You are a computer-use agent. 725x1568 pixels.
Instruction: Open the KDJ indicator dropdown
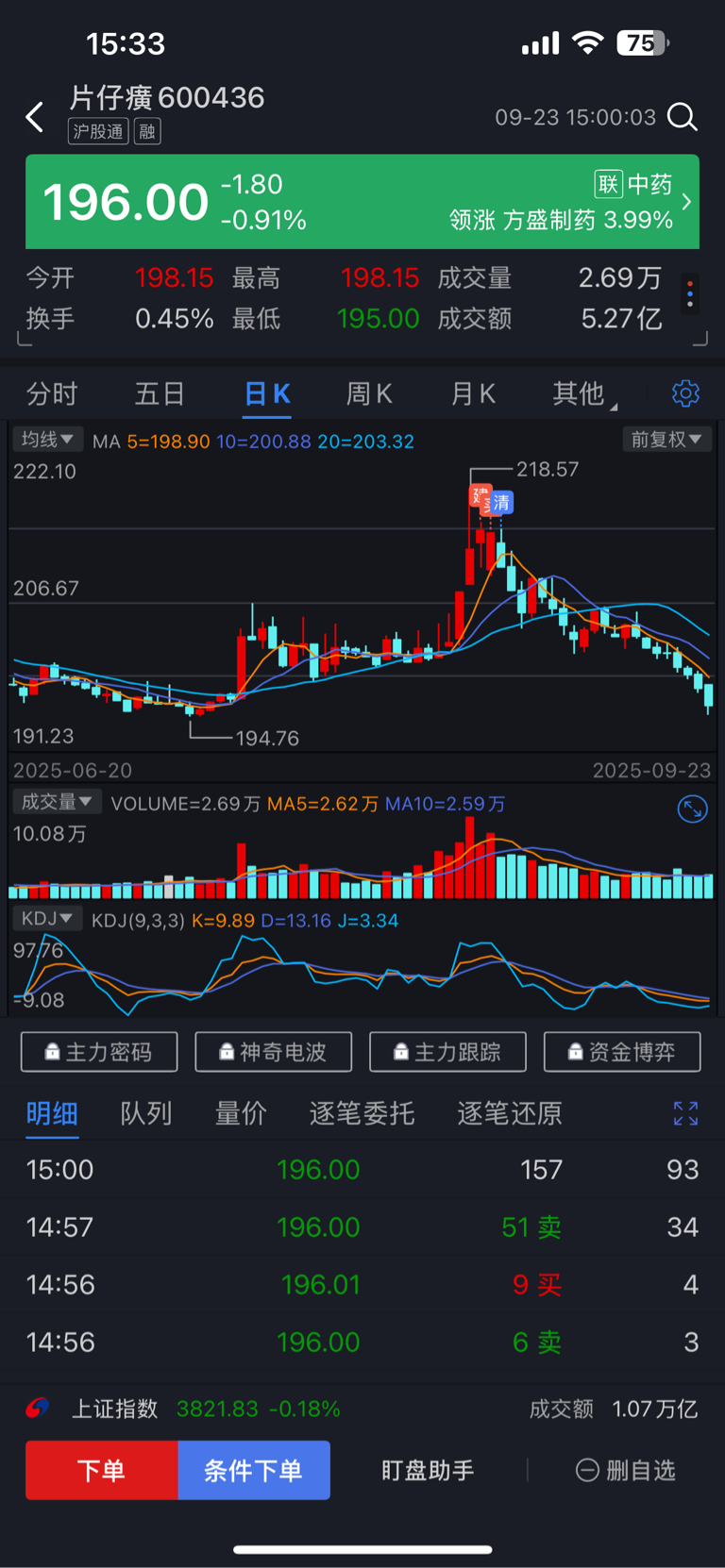point(47,919)
